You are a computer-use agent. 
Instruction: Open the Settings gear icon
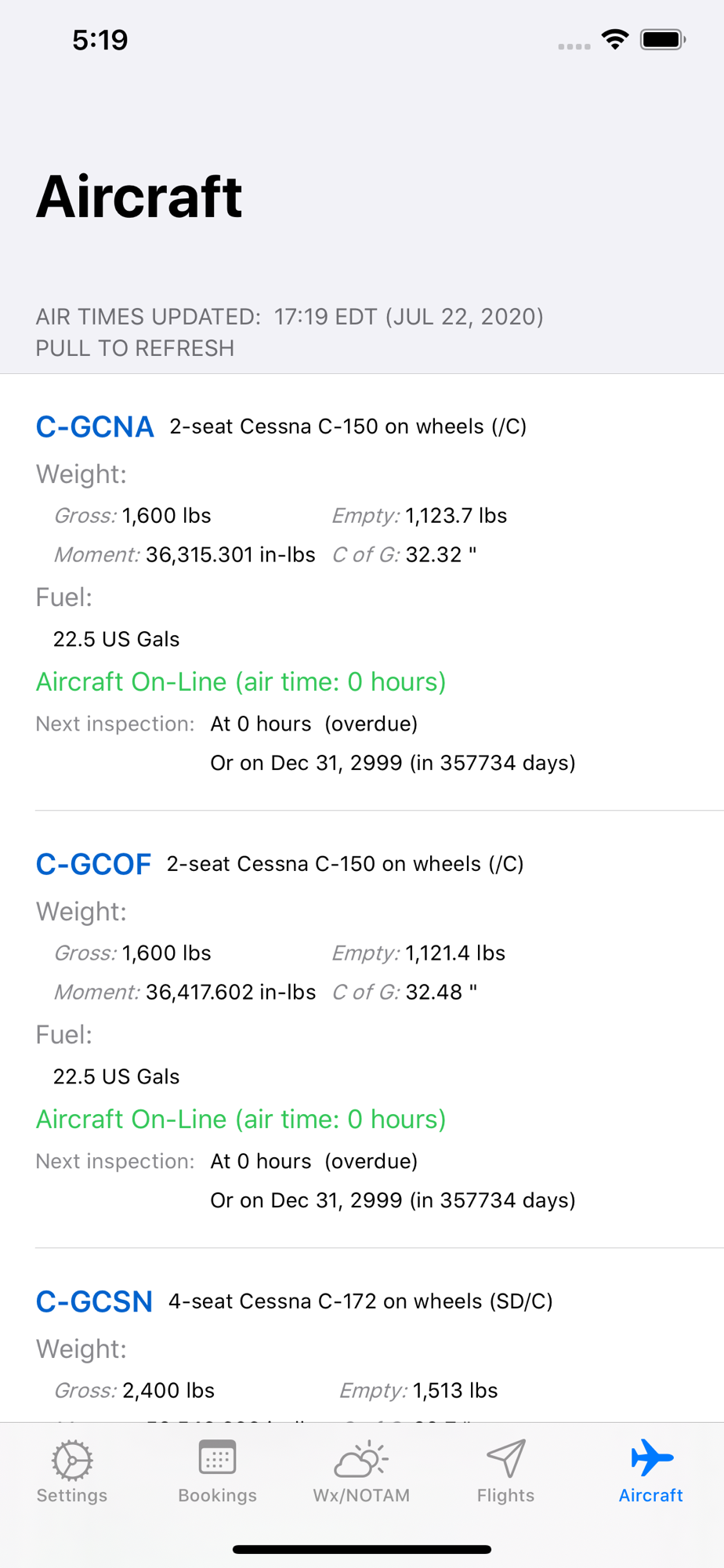72,1460
